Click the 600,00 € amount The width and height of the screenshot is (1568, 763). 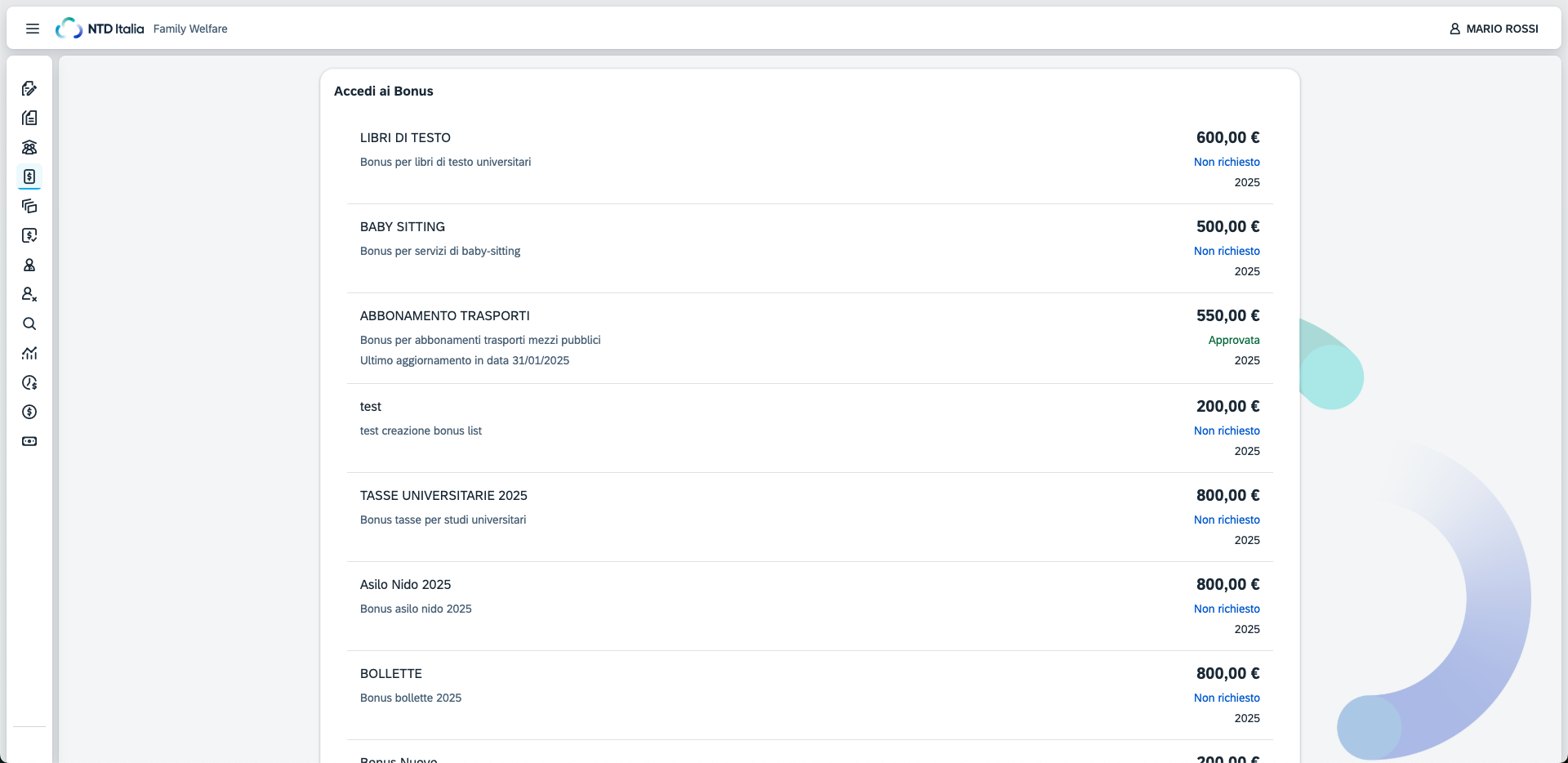tap(1227, 137)
